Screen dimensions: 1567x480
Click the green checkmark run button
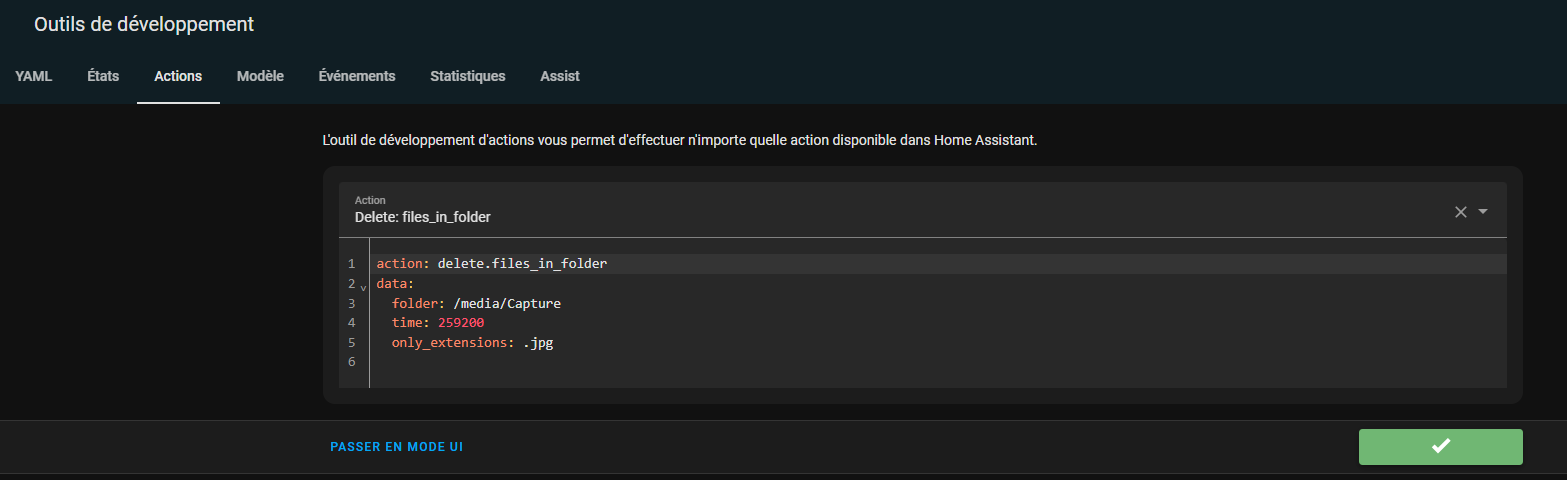(1440, 447)
